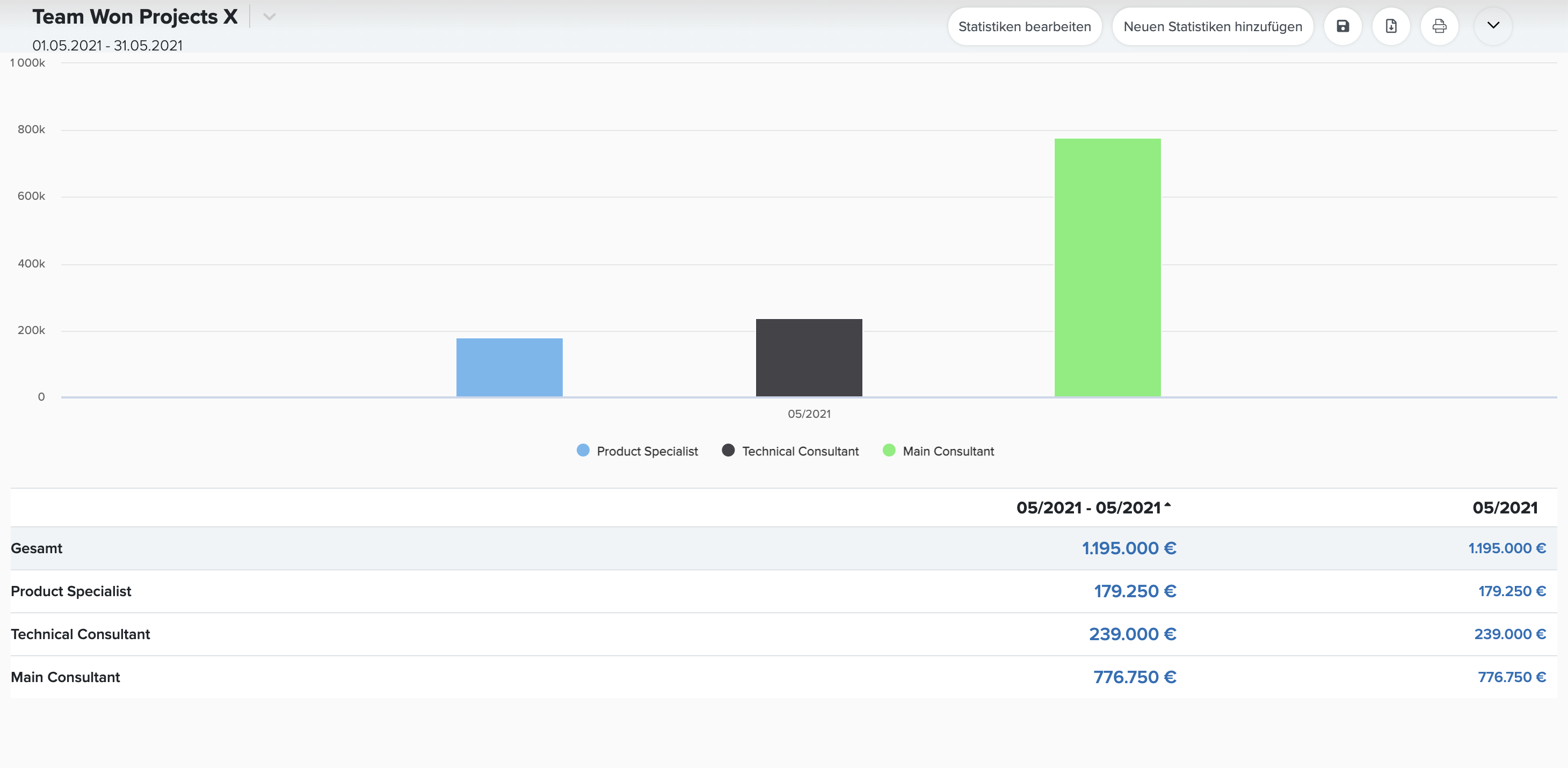Toggle Main Consultant legend series
Screen dimensions: 1568x768
(938, 451)
